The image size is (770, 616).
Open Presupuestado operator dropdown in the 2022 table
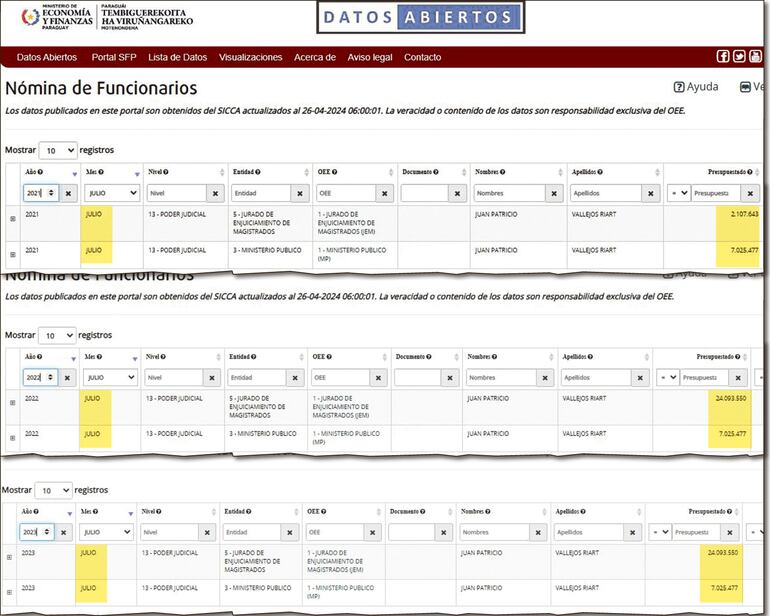[667, 377]
